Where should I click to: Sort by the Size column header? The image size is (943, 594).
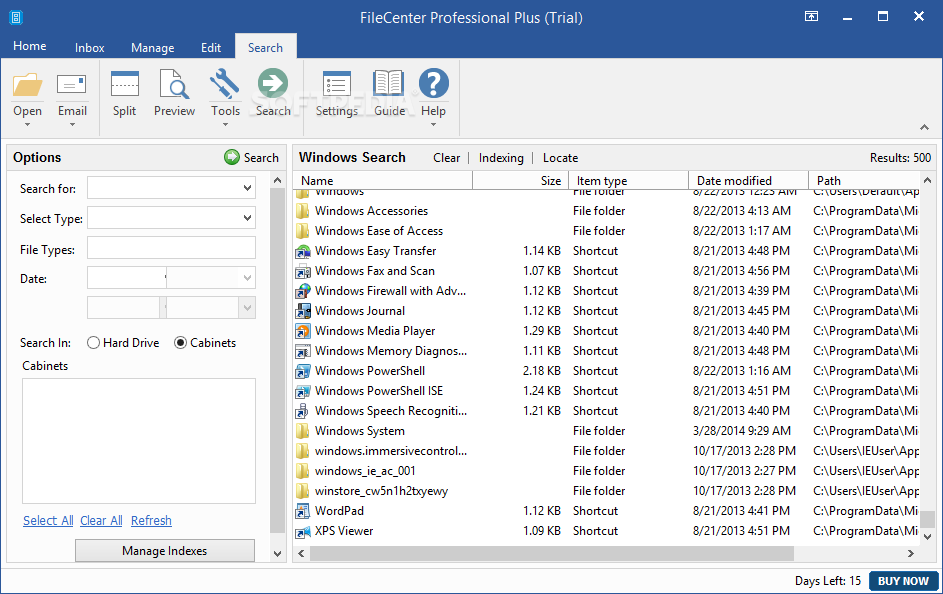tap(521, 180)
